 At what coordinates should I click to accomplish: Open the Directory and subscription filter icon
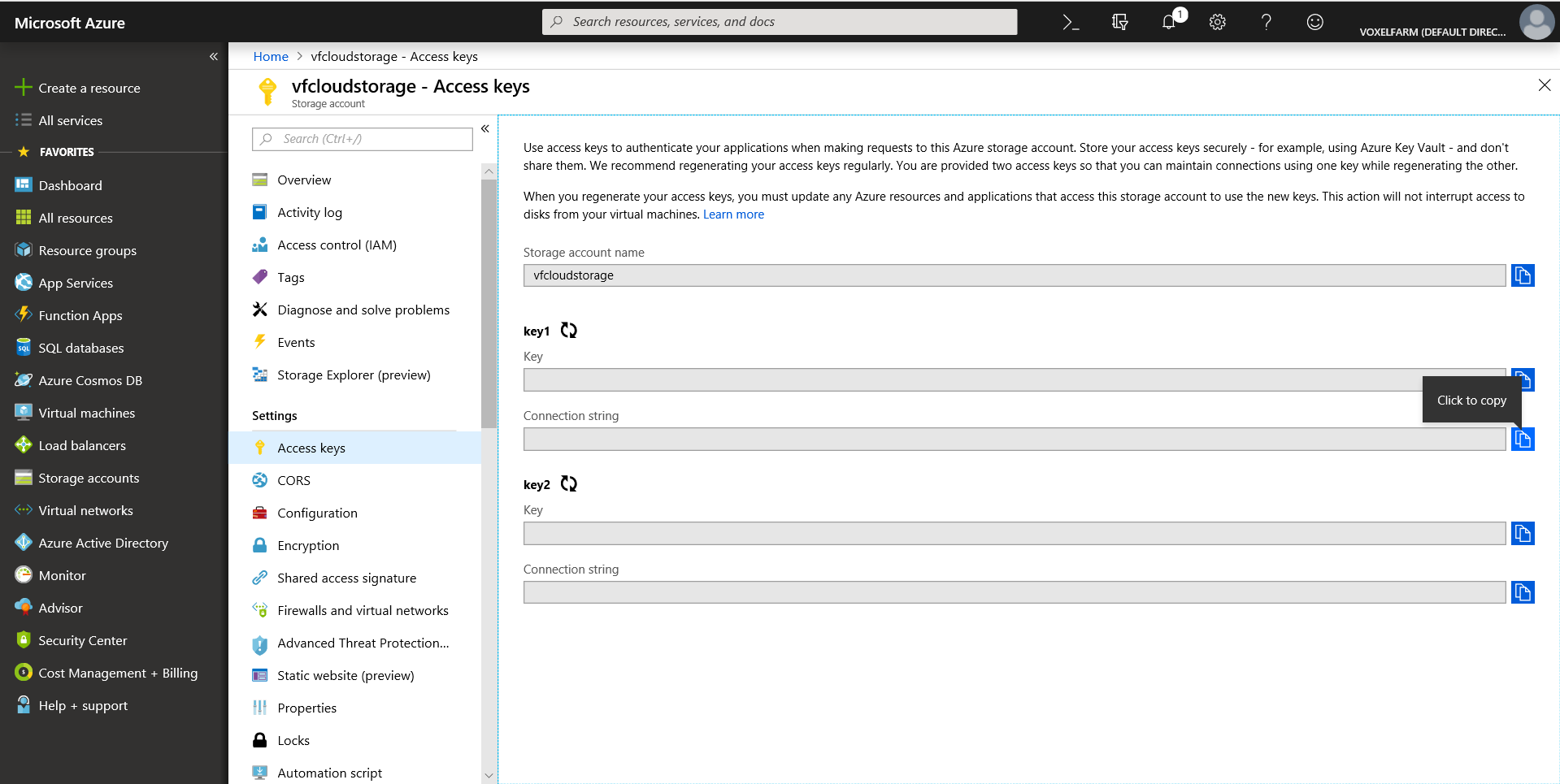[1119, 23]
